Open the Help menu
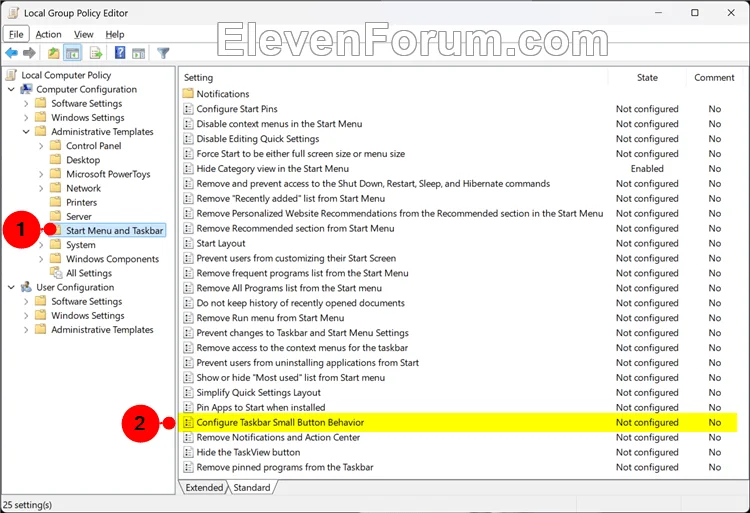750x513 pixels. point(115,34)
